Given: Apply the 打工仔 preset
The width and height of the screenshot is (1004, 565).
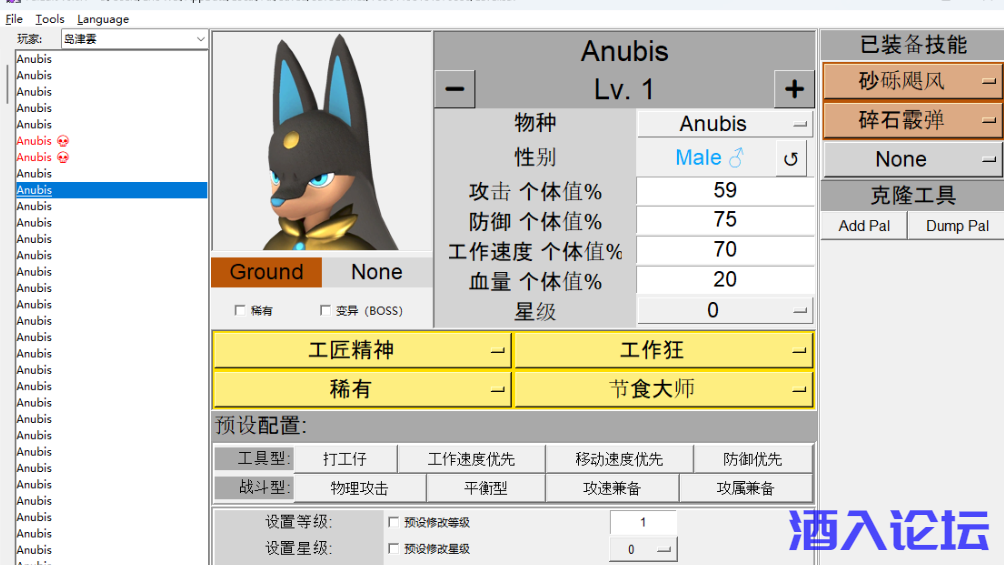Looking at the screenshot, I should pos(345,459).
